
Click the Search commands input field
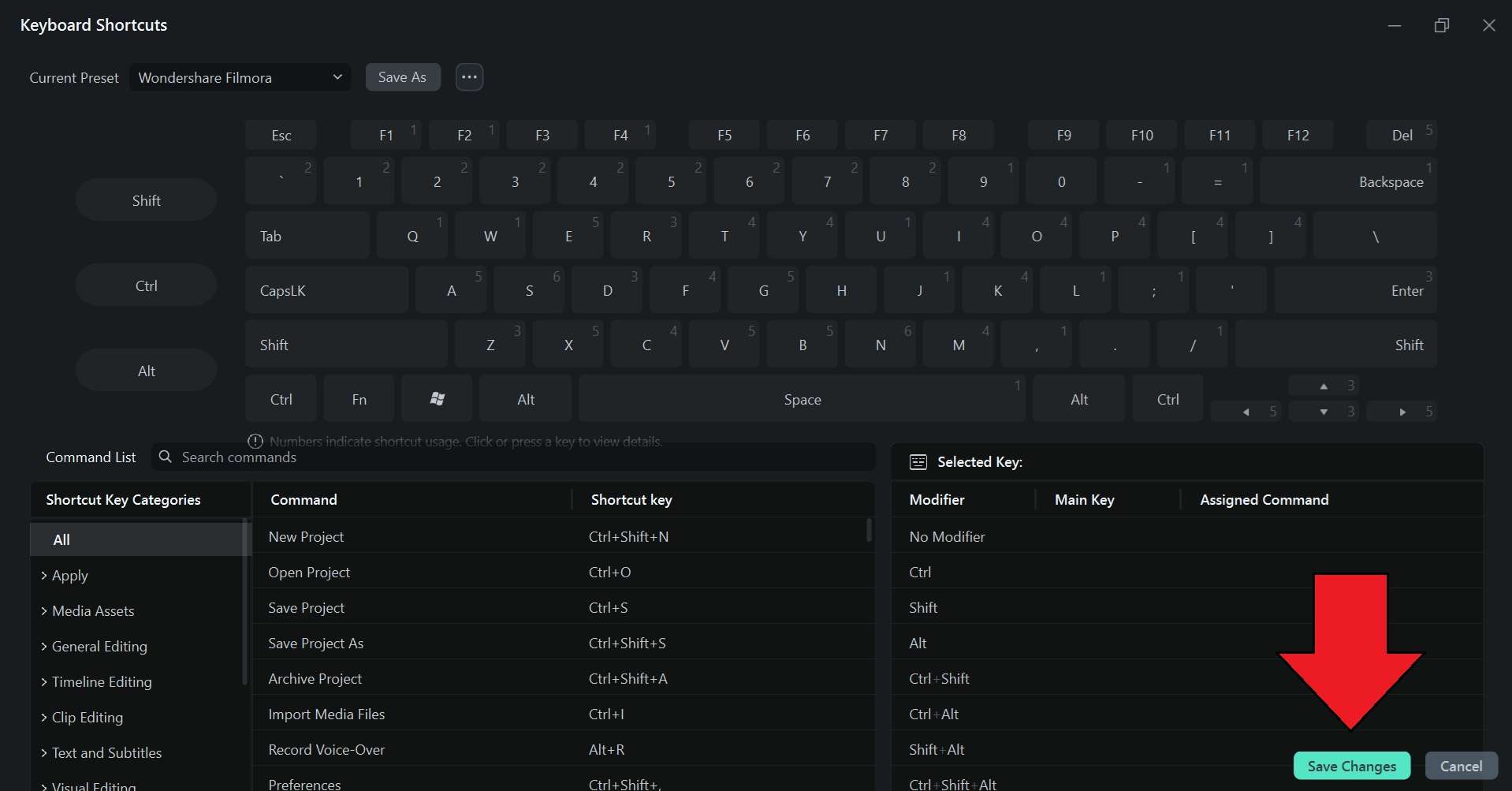point(513,457)
